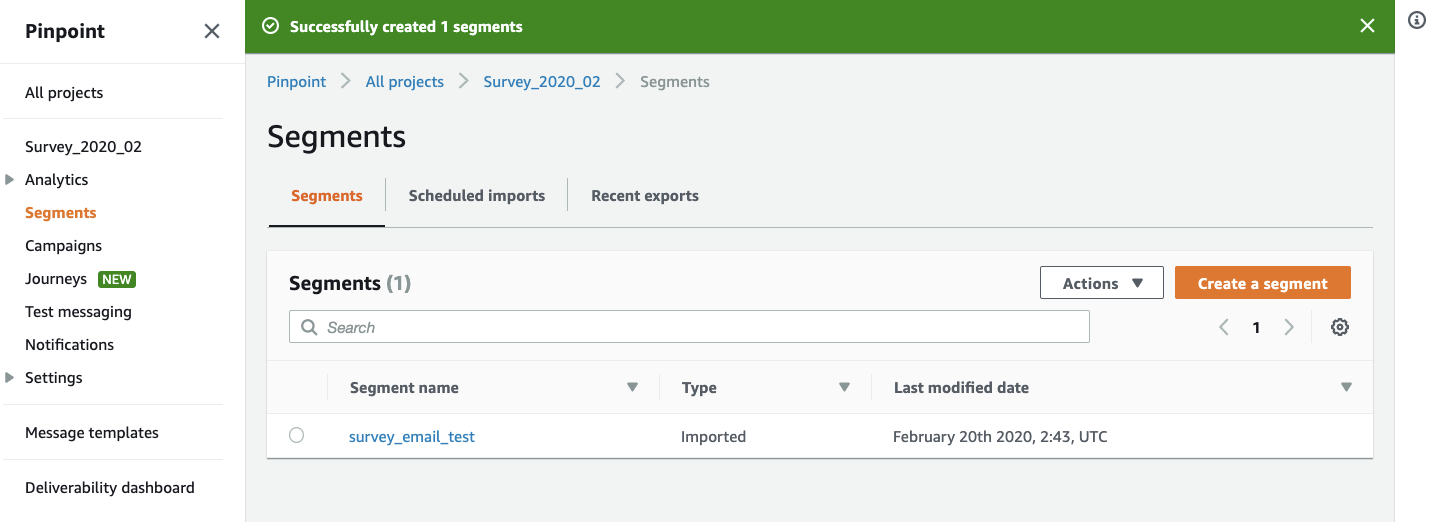The width and height of the screenshot is (1433, 522).
Task: Click Pinpoint breadcrumb link
Action: (297, 82)
